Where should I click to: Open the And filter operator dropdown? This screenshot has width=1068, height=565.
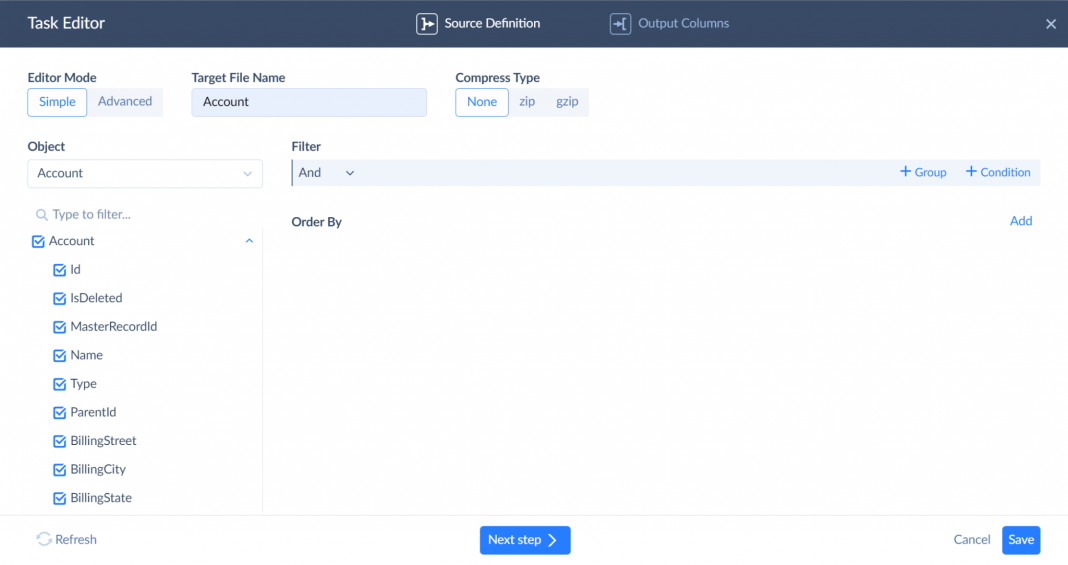327,173
